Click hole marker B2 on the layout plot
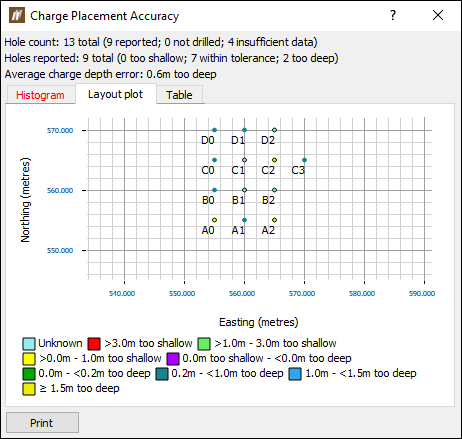The height and width of the screenshot is (439, 462). click(274, 190)
